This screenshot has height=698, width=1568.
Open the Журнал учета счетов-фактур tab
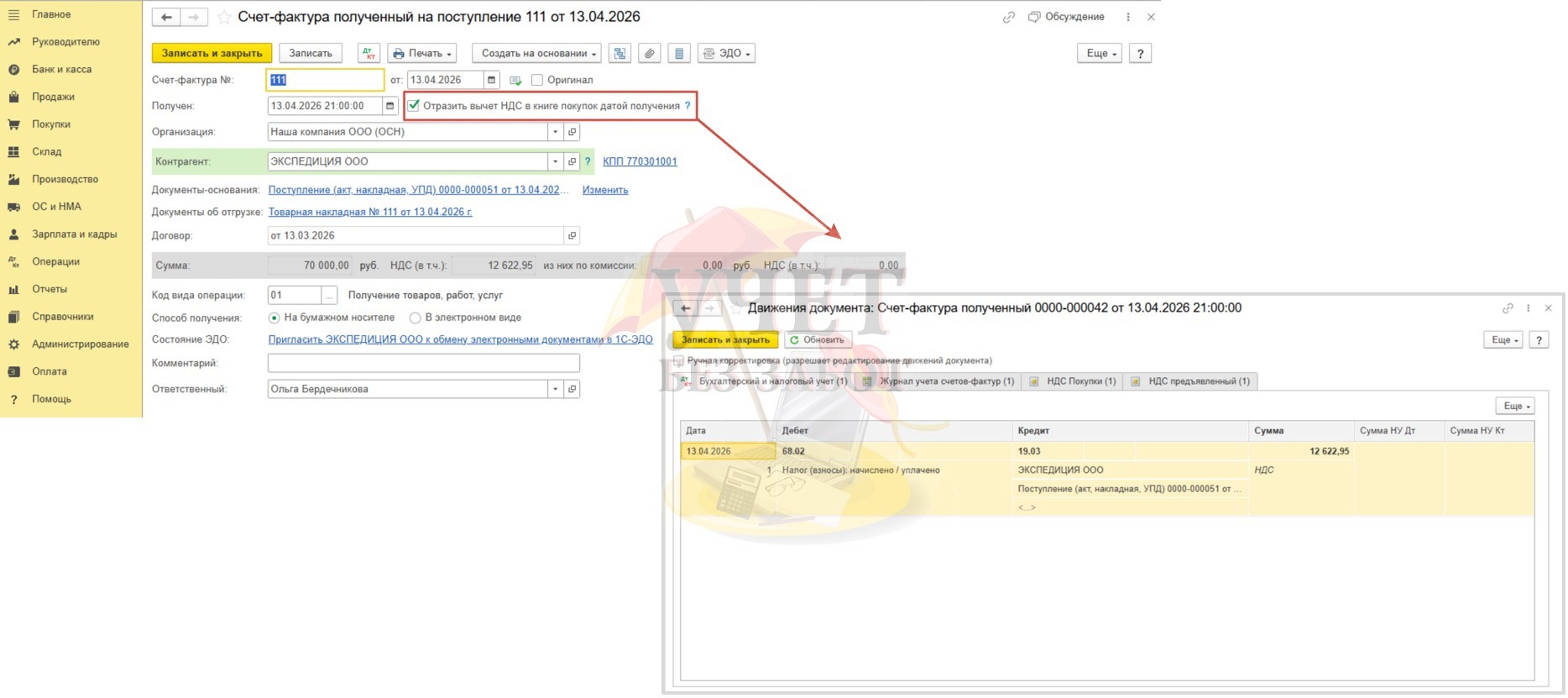[x=945, y=381]
